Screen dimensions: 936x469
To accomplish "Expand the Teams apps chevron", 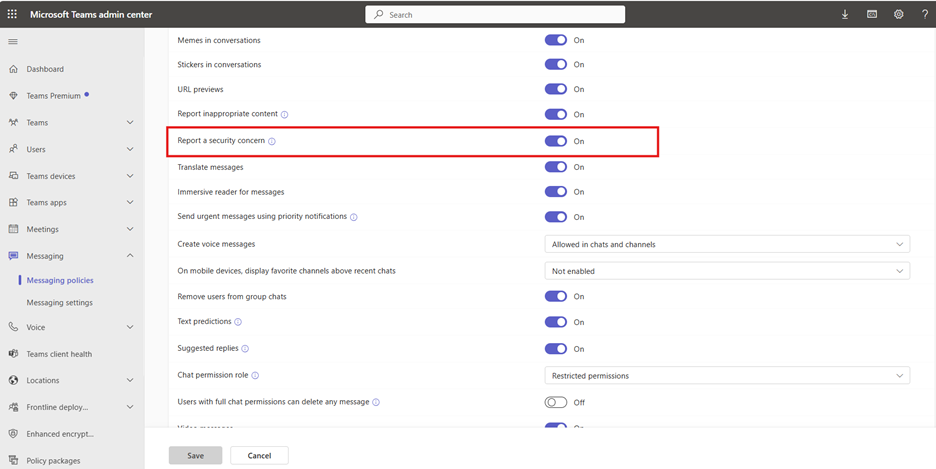I will [x=130, y=202].
